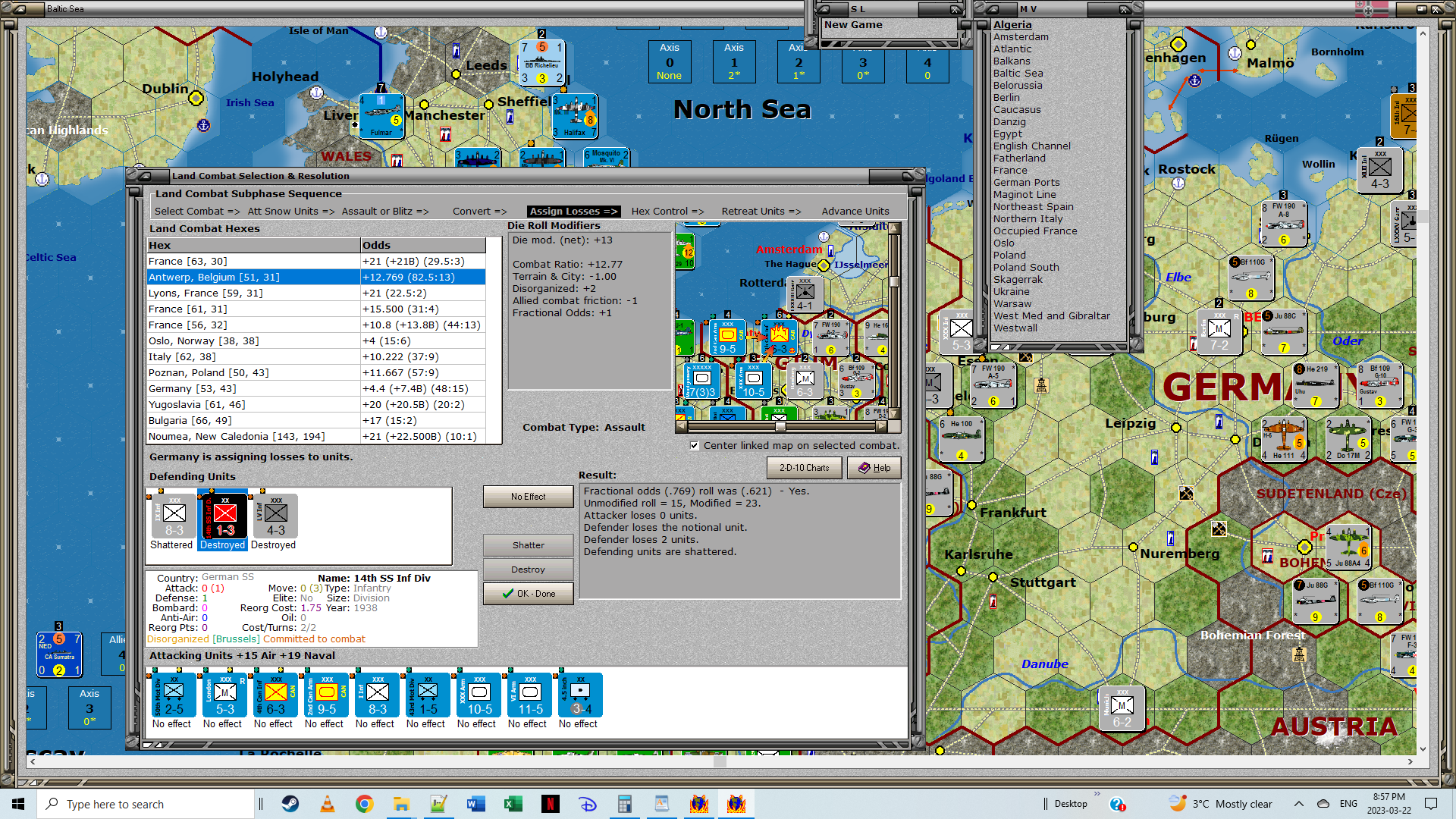Click the 7-2 militia unit west of Berlin
Viewport: 1456px width, 819px height.
1219,331
